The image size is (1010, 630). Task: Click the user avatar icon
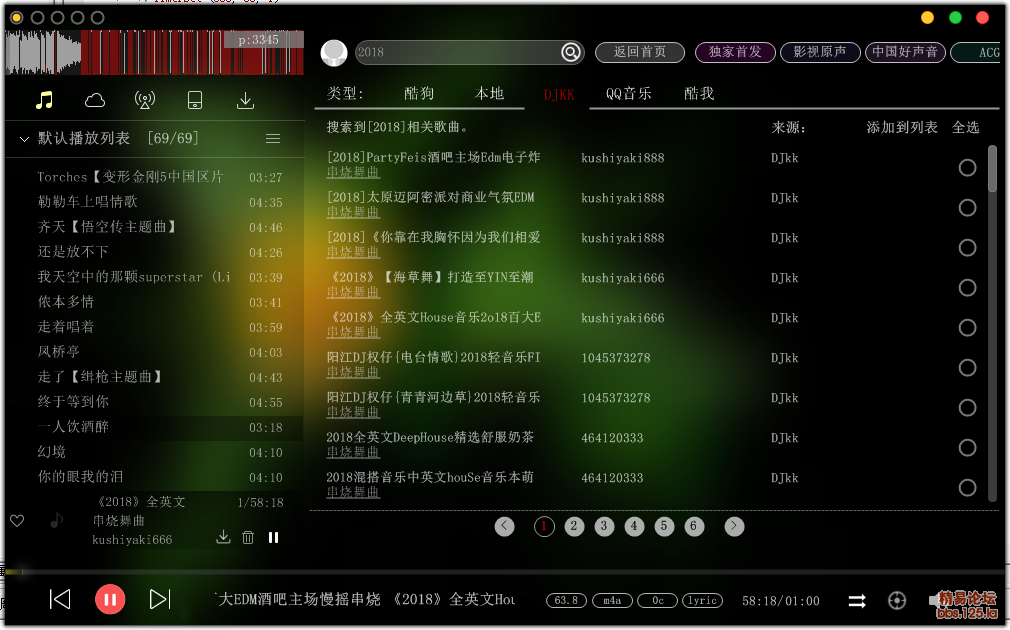334,53
